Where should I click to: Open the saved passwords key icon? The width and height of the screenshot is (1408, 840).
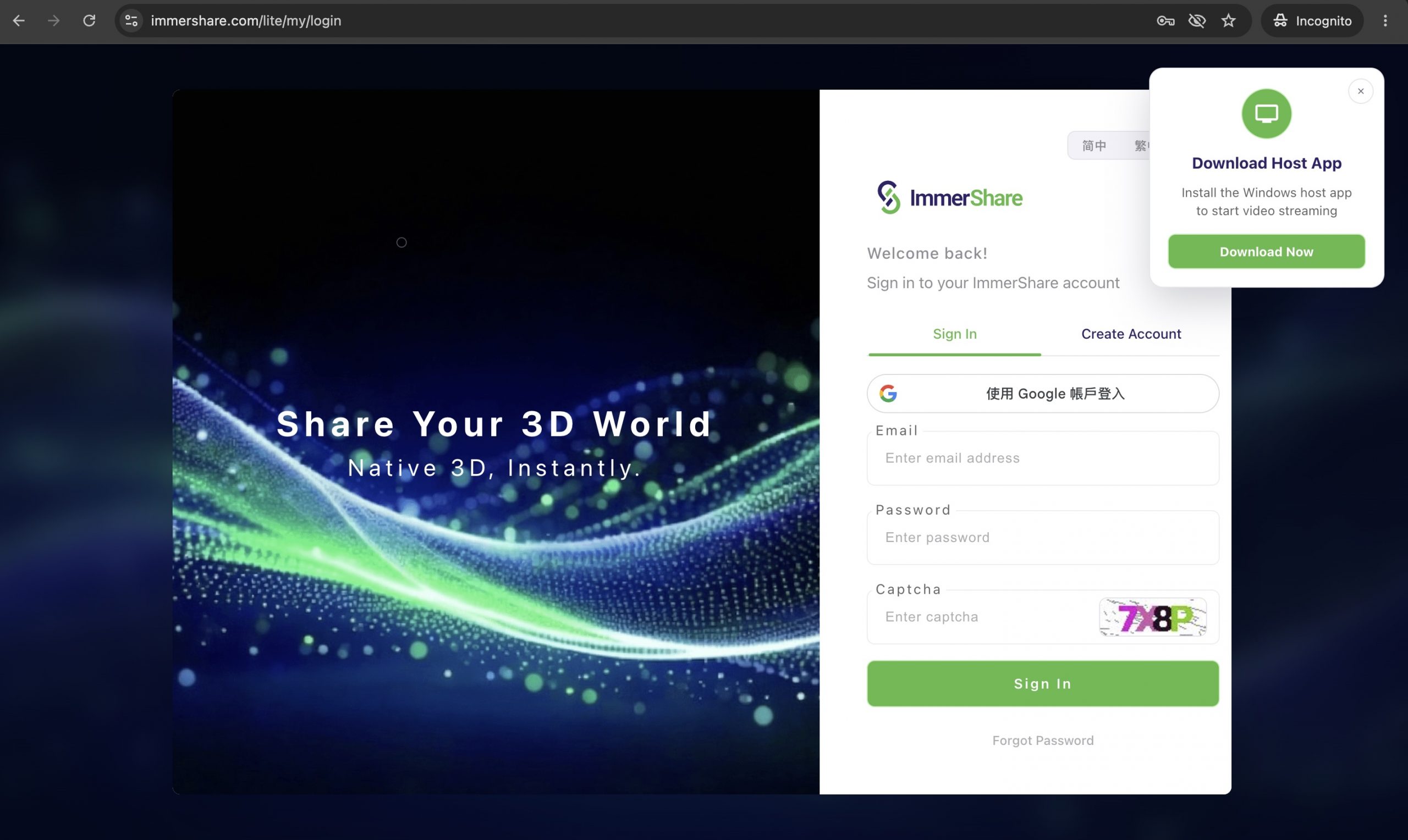pyautogui.click(x=1165, y=21)
